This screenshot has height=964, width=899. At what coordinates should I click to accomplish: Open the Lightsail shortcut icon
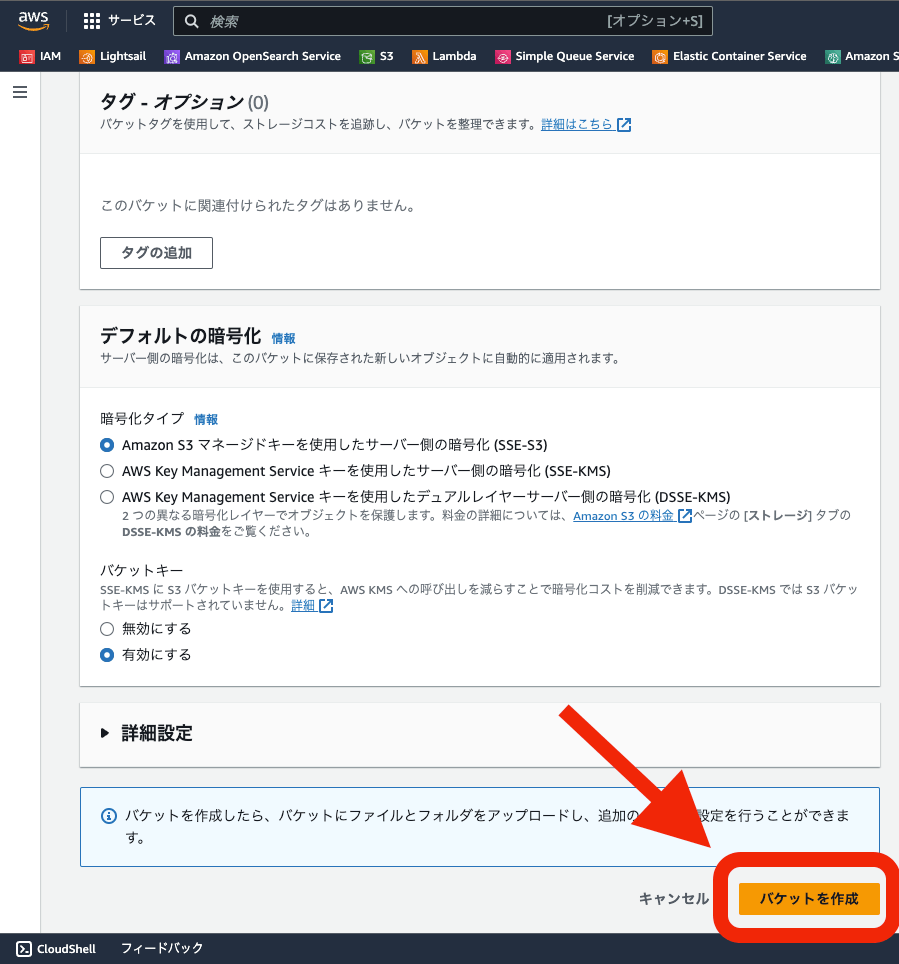[x=87, y=57]
